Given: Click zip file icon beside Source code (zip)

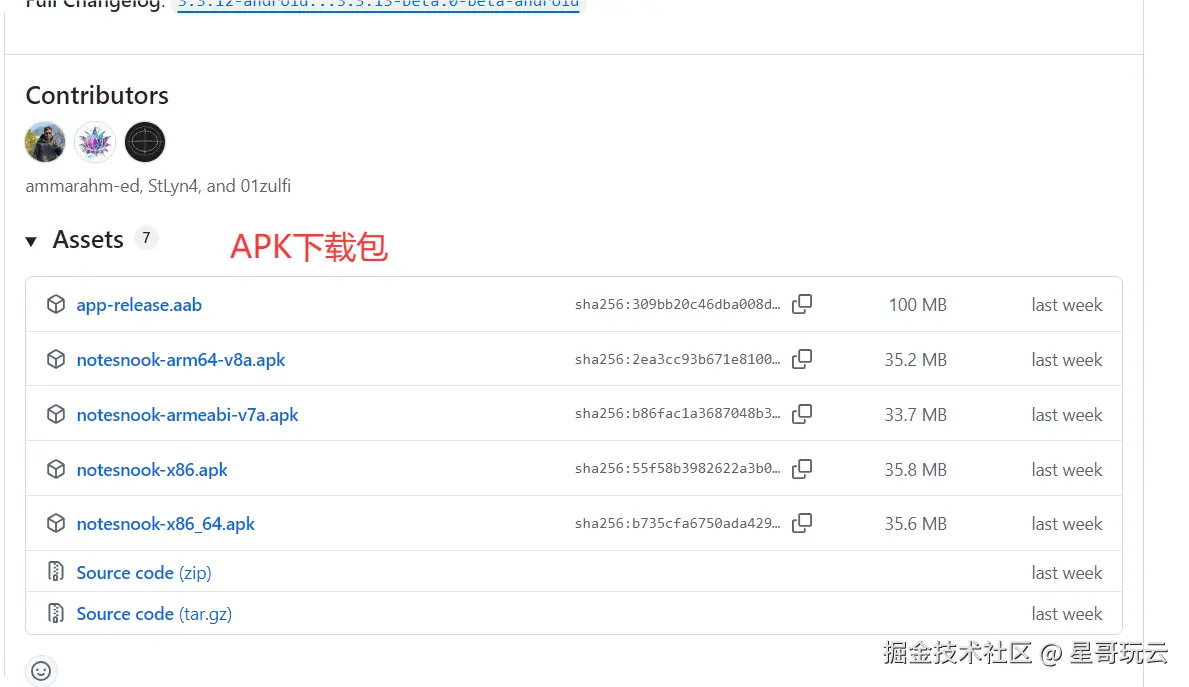Looking at the screenshot, I should (x=55, y=572).
